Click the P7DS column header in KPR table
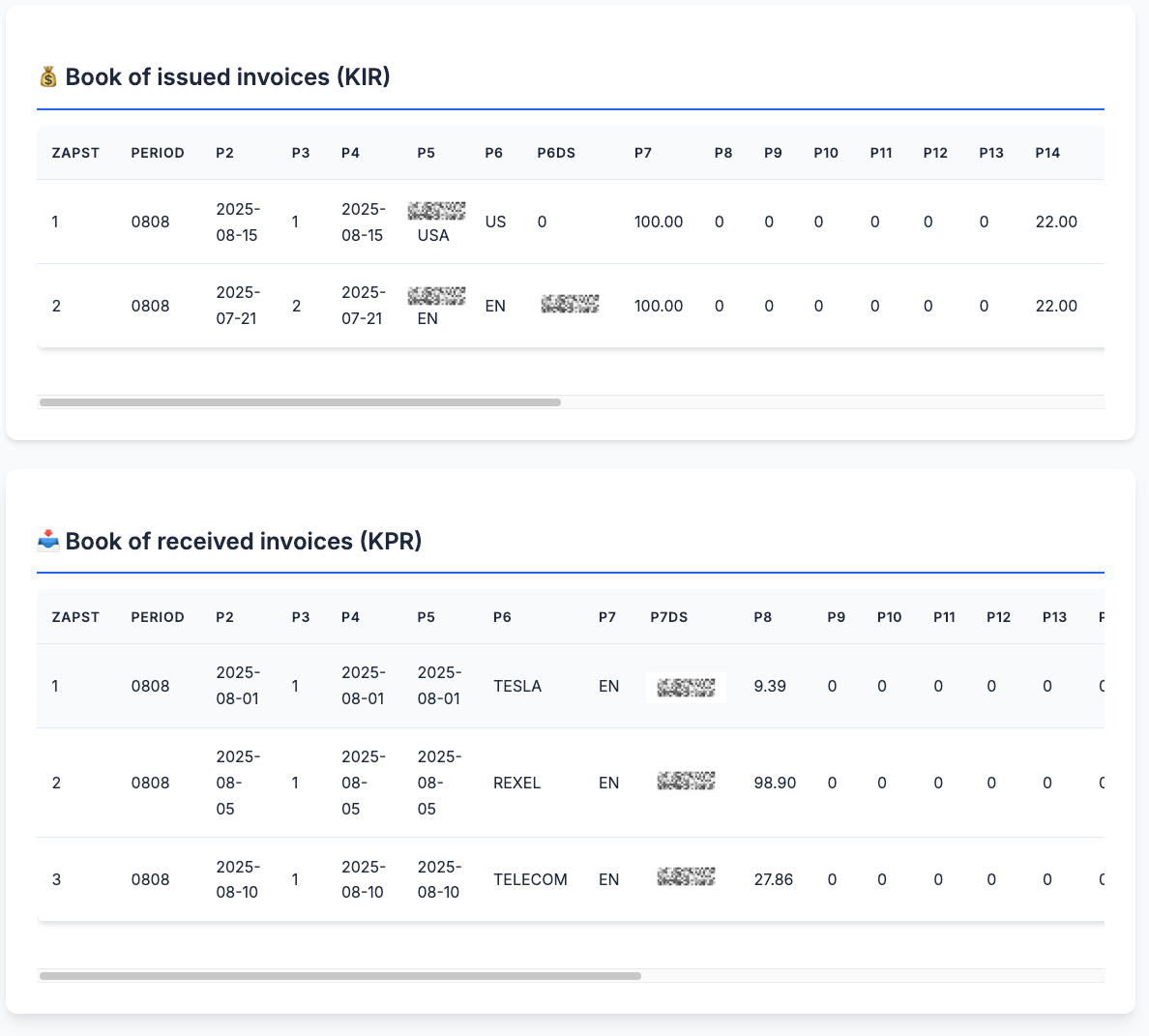The height and width of the screenshot is (1036, 1149). point(668,616)
